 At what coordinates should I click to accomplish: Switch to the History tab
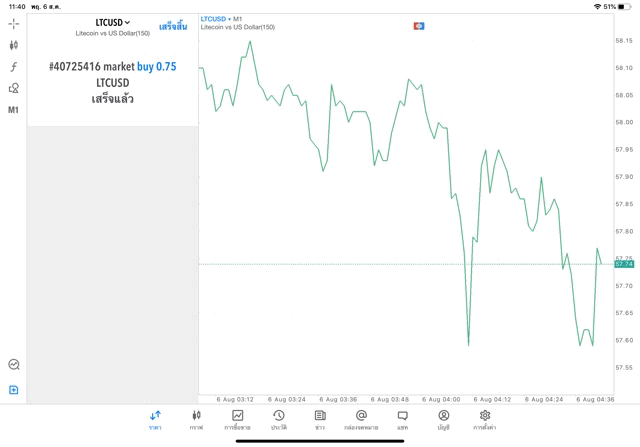coord(278,419)
